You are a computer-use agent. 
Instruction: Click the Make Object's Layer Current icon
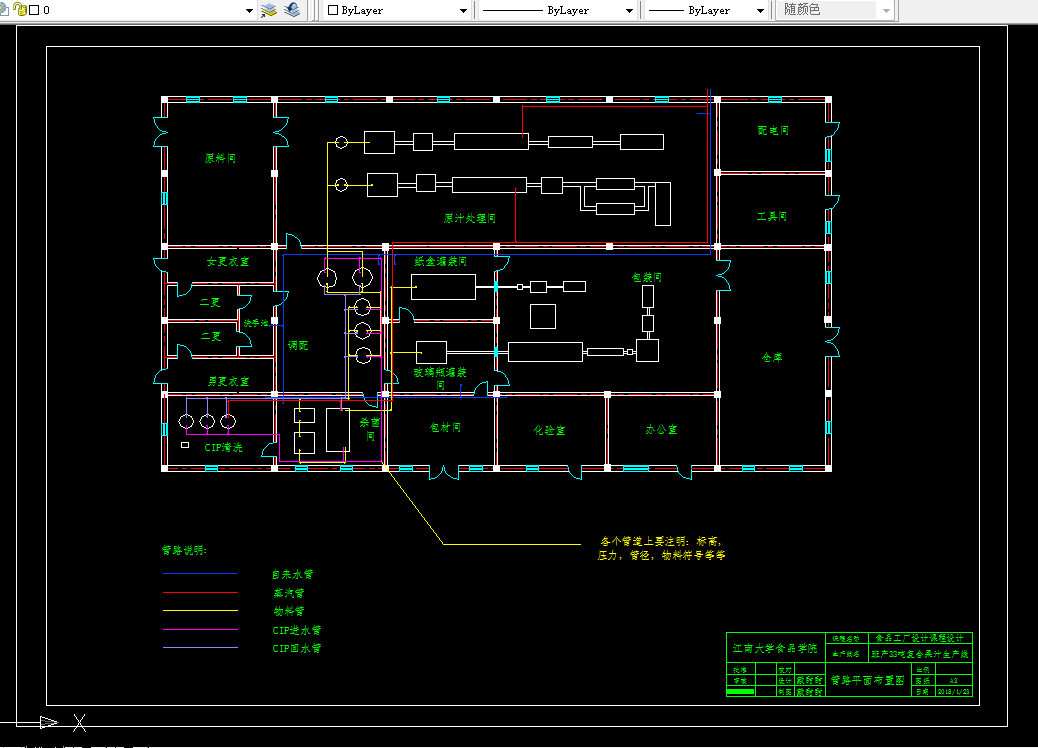coord(268,10)
